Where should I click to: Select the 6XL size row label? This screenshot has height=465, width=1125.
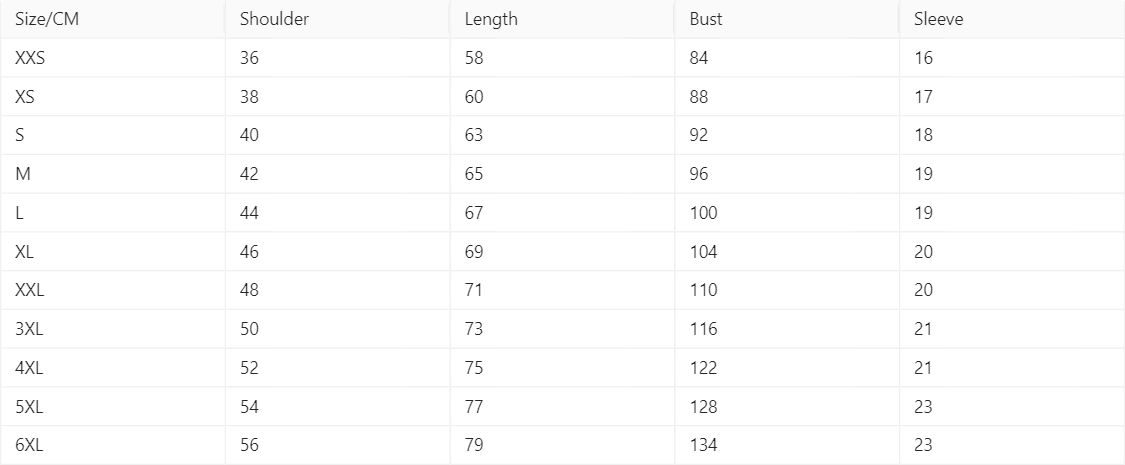28,445
